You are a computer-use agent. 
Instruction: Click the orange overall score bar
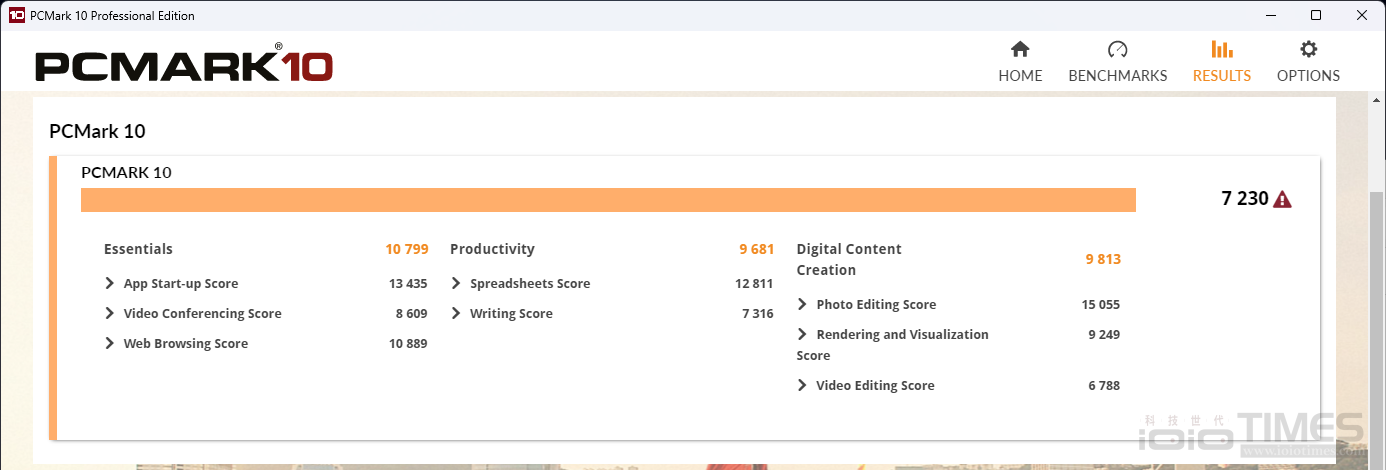608,200
